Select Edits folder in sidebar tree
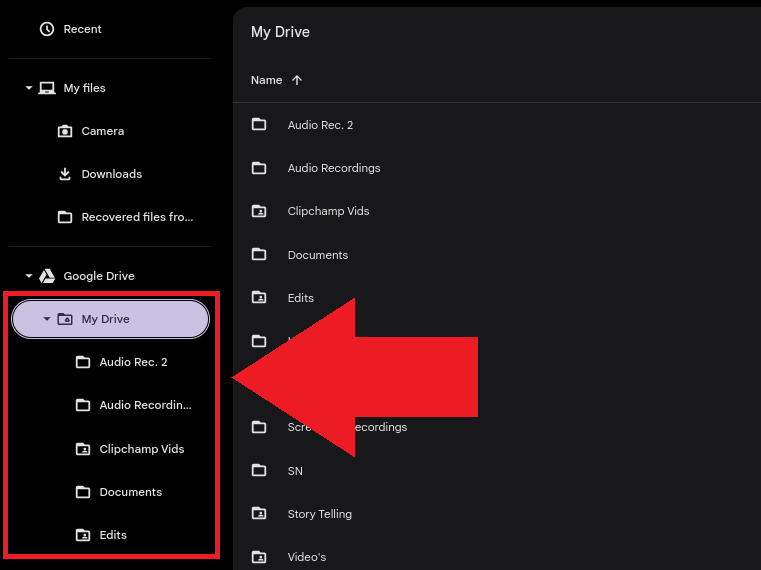Screen dimensions: 761x570 (x=113, y=535)
